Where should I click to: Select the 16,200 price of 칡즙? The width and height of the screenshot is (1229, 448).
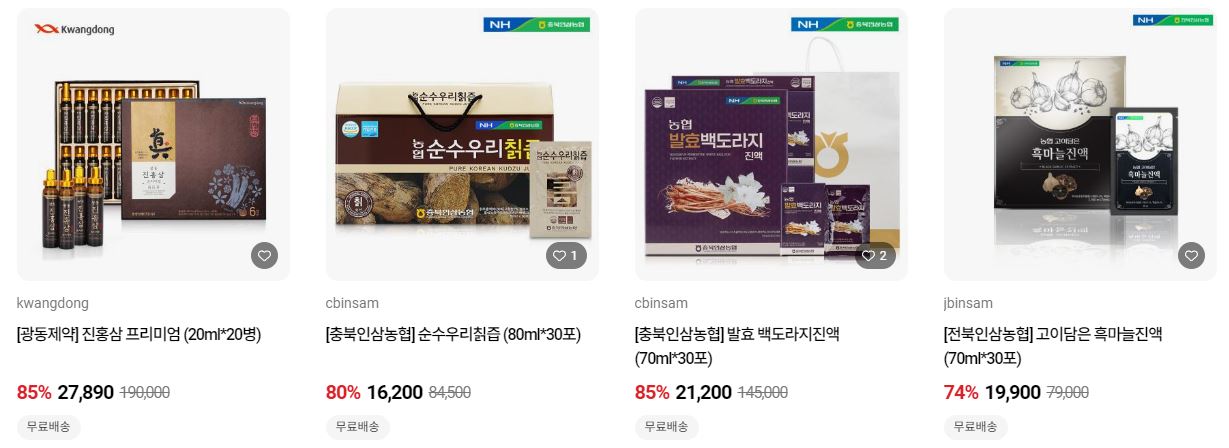(x=394, y=393)
